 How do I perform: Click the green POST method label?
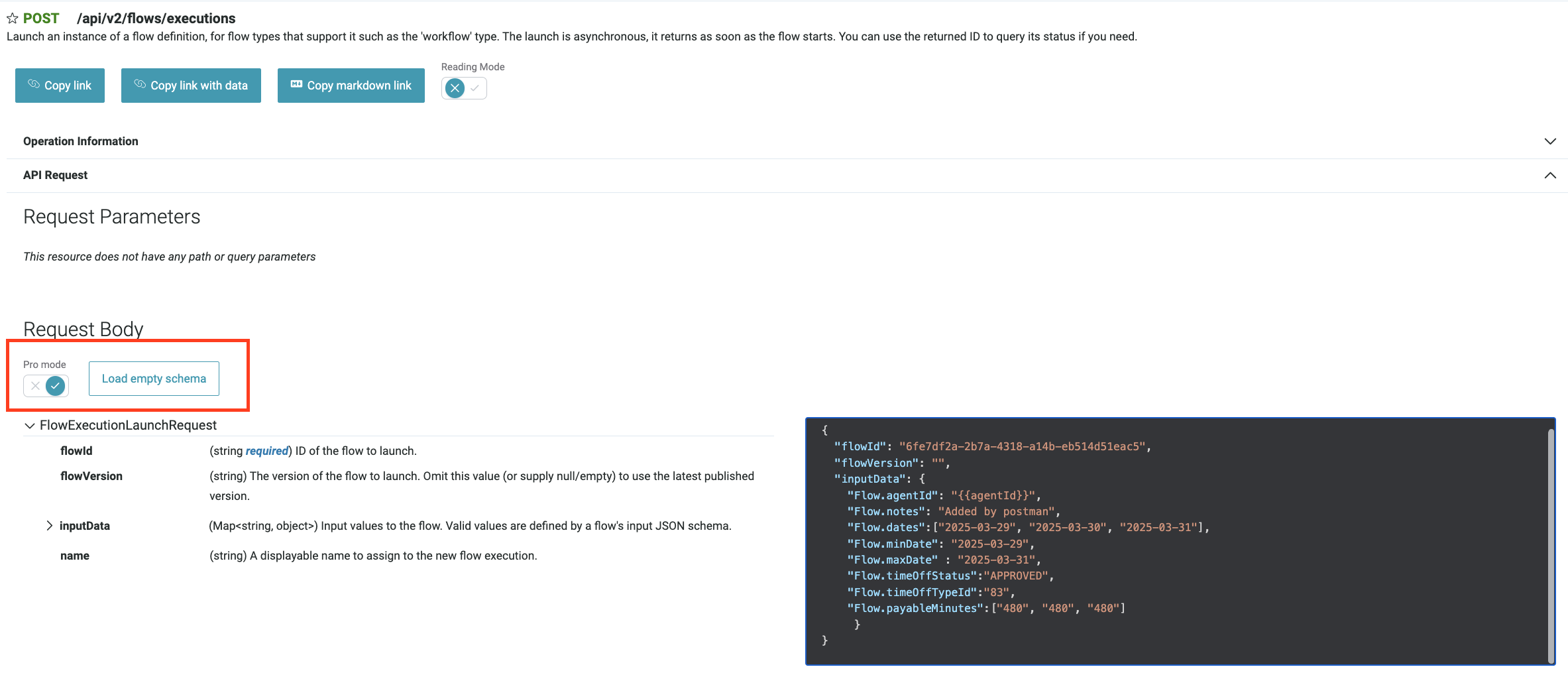(x=40, y=18)
